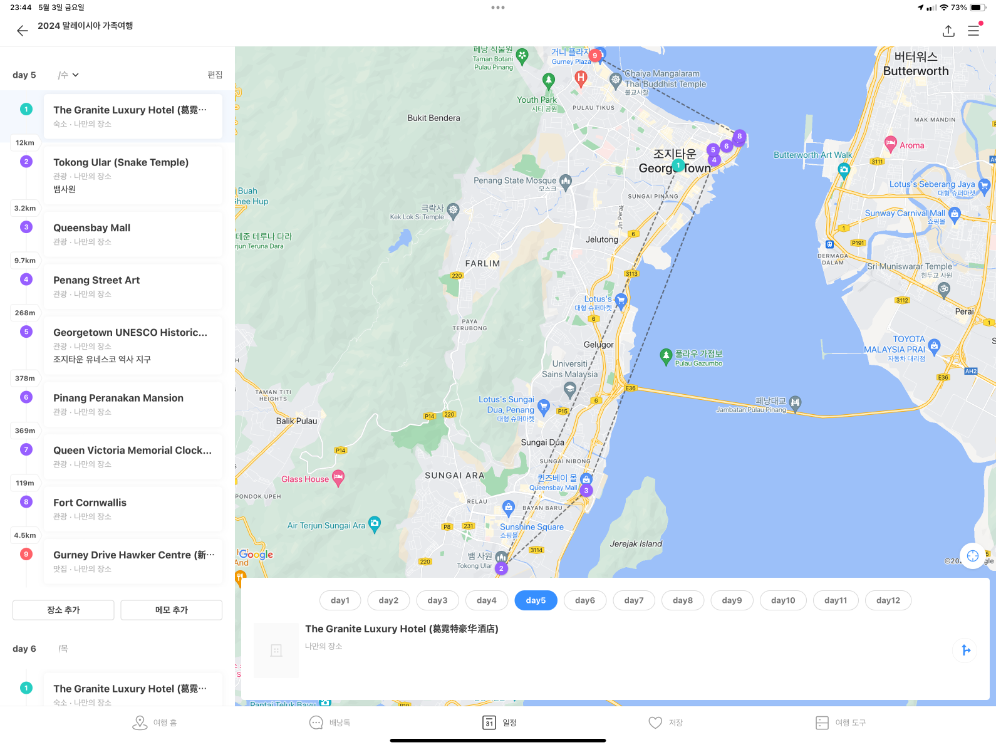This screenshot has height=747, width=996.
Task: Select Penang Street Art entry
Action: coord(133,286)
